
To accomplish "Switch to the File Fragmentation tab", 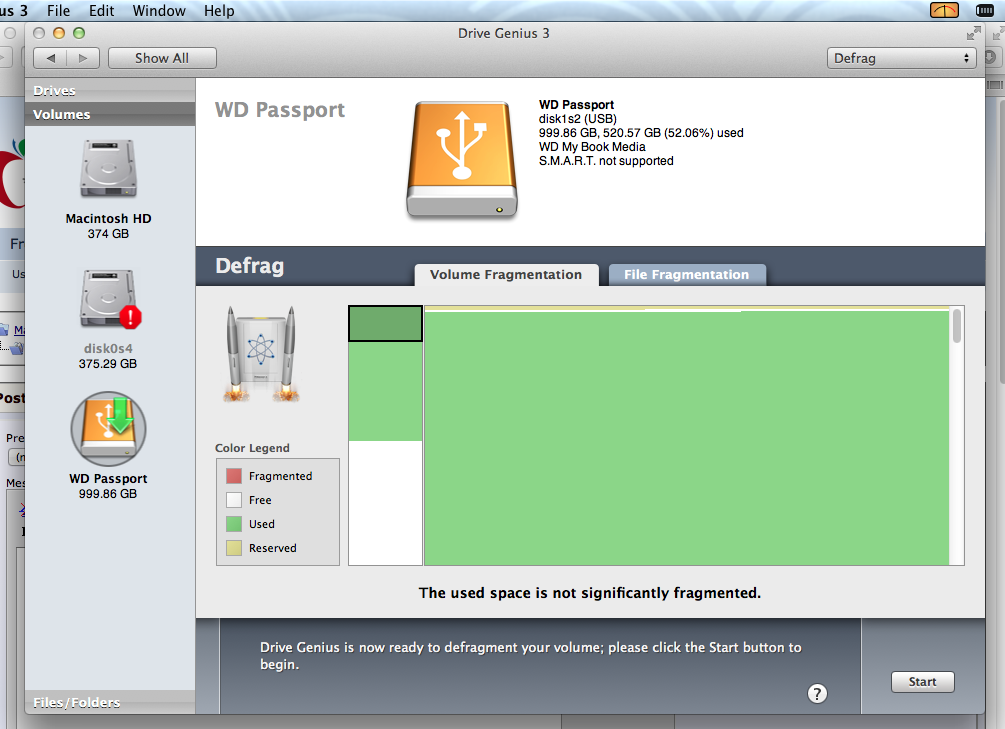I will tap(686, 274).
